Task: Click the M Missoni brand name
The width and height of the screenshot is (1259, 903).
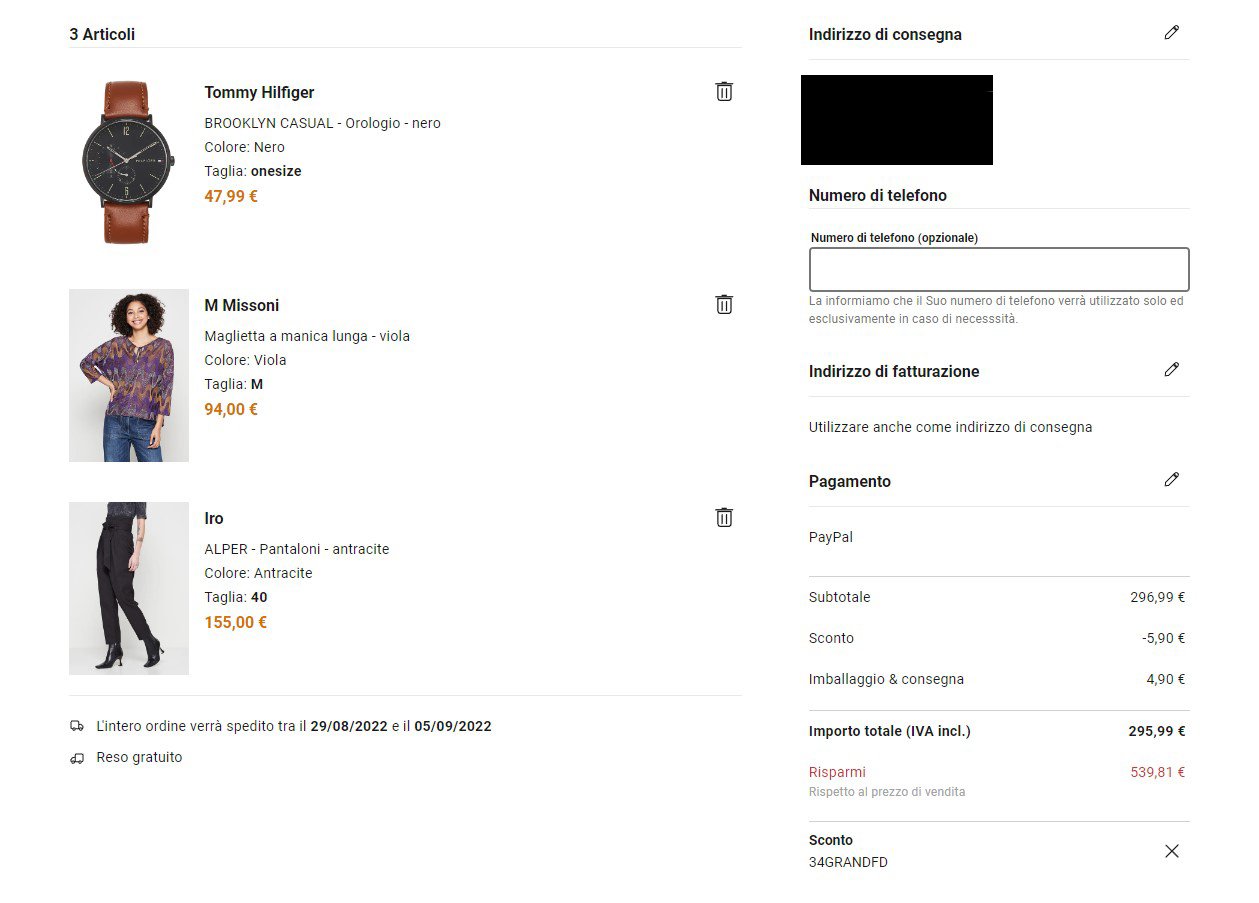Action: pos(241,305)
